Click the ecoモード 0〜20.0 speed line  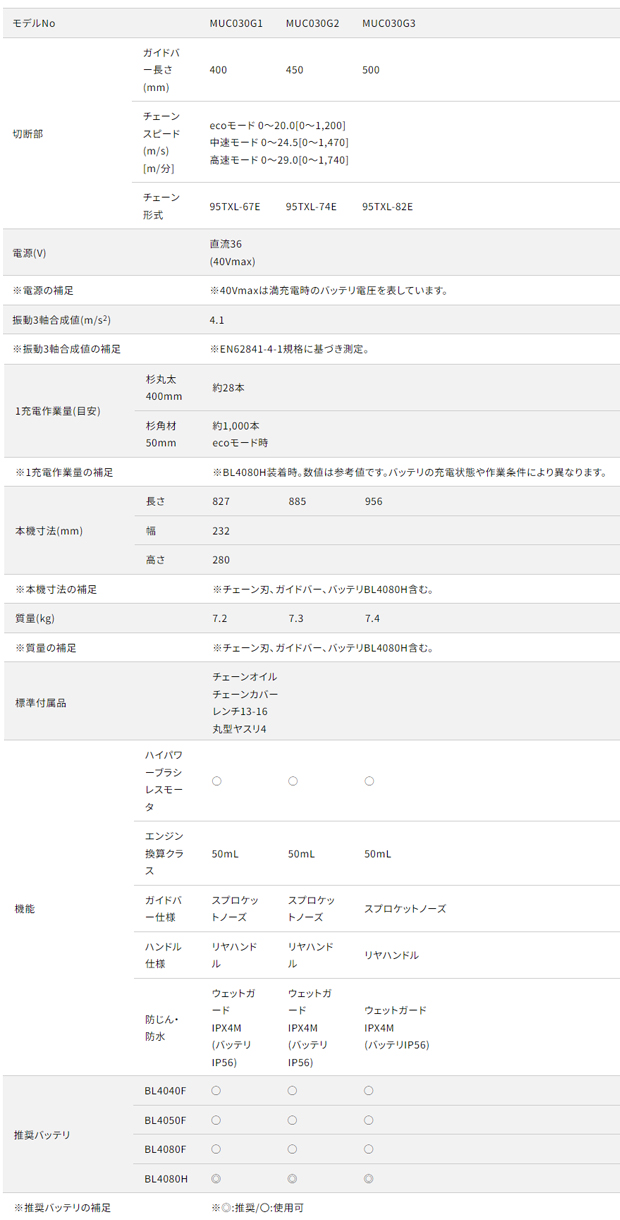point(277,125)
